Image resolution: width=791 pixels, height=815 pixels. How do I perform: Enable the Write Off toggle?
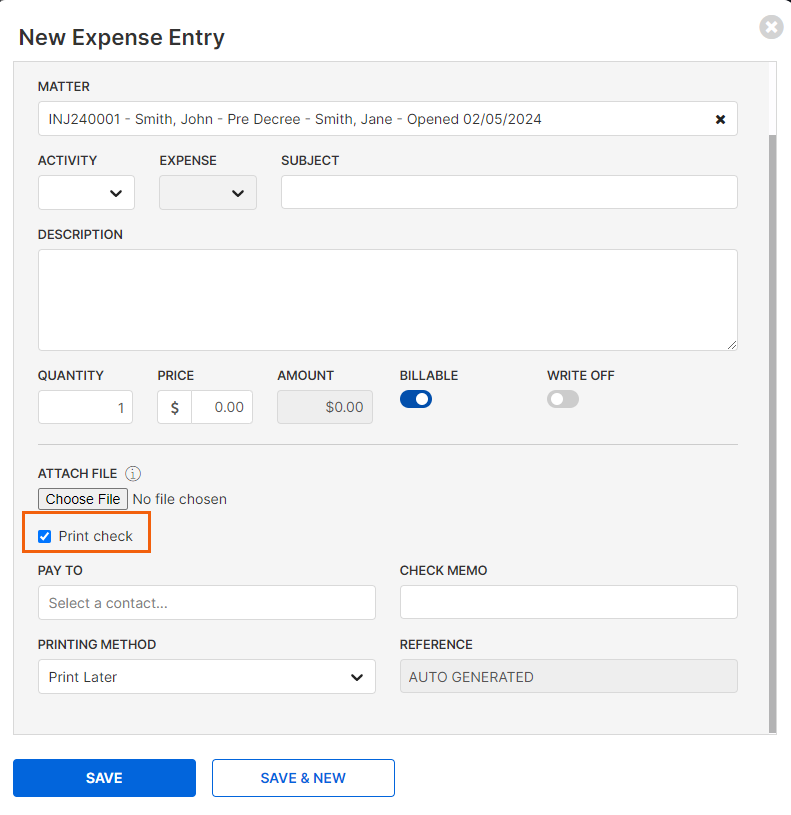(563, 399)
